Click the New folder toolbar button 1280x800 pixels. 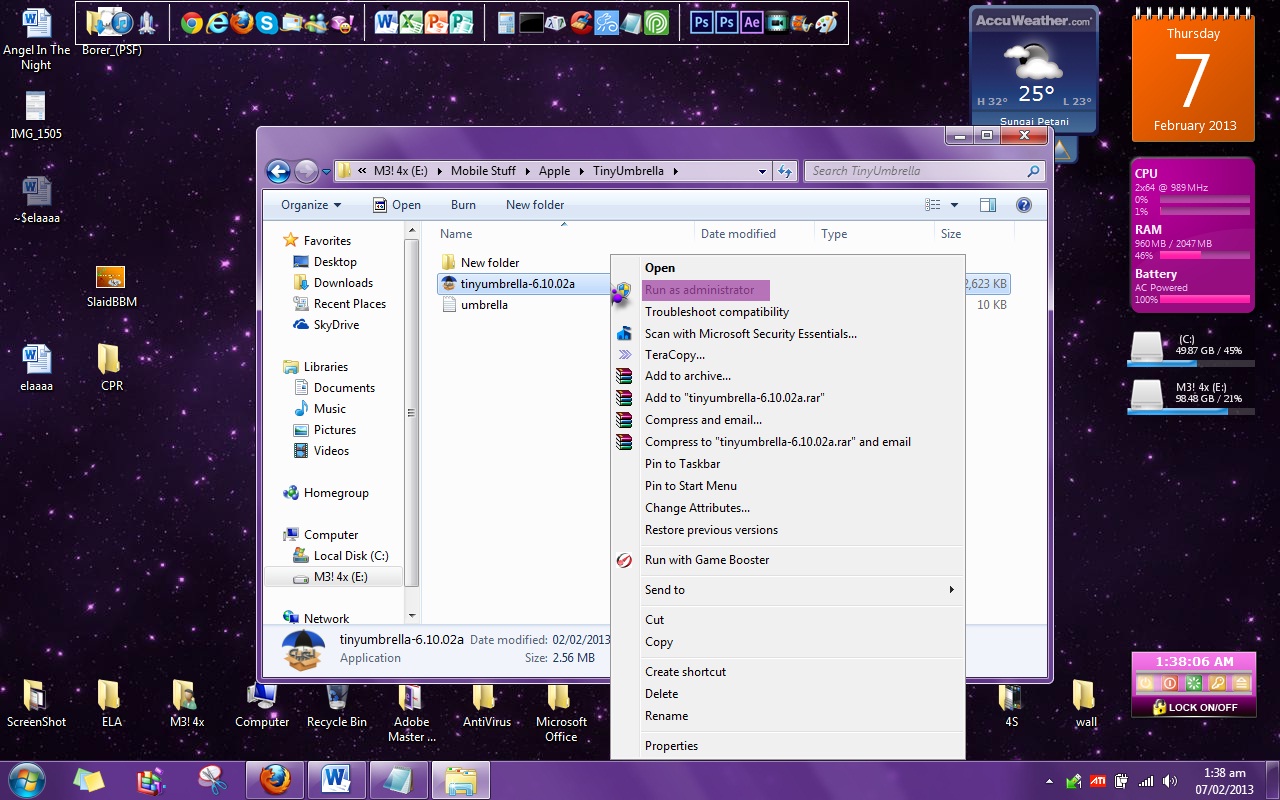[x=535, y=205]
